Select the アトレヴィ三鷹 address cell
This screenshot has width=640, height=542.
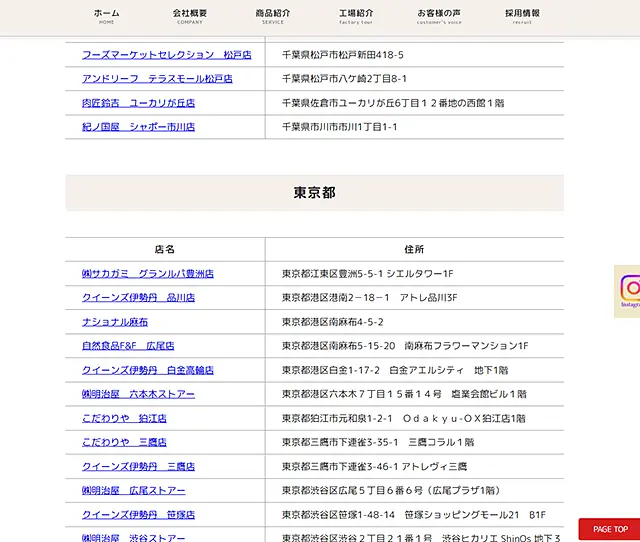pyautogui.click(x=374, y=466)
